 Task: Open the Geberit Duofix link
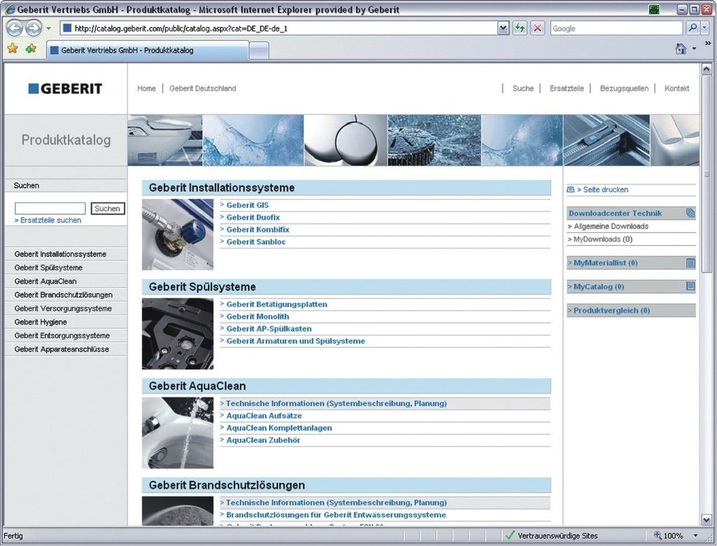(x=252, y=217)
